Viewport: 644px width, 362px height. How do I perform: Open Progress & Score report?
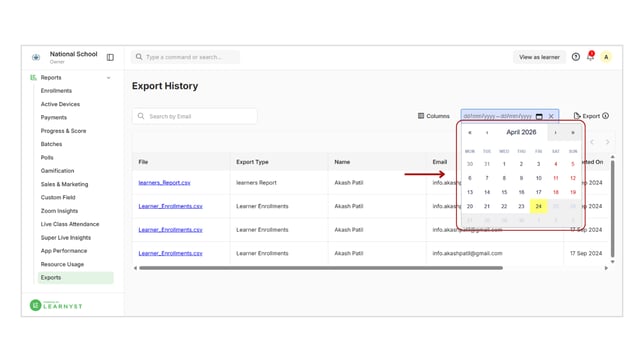pyautogui.click(x=63, y=131)
